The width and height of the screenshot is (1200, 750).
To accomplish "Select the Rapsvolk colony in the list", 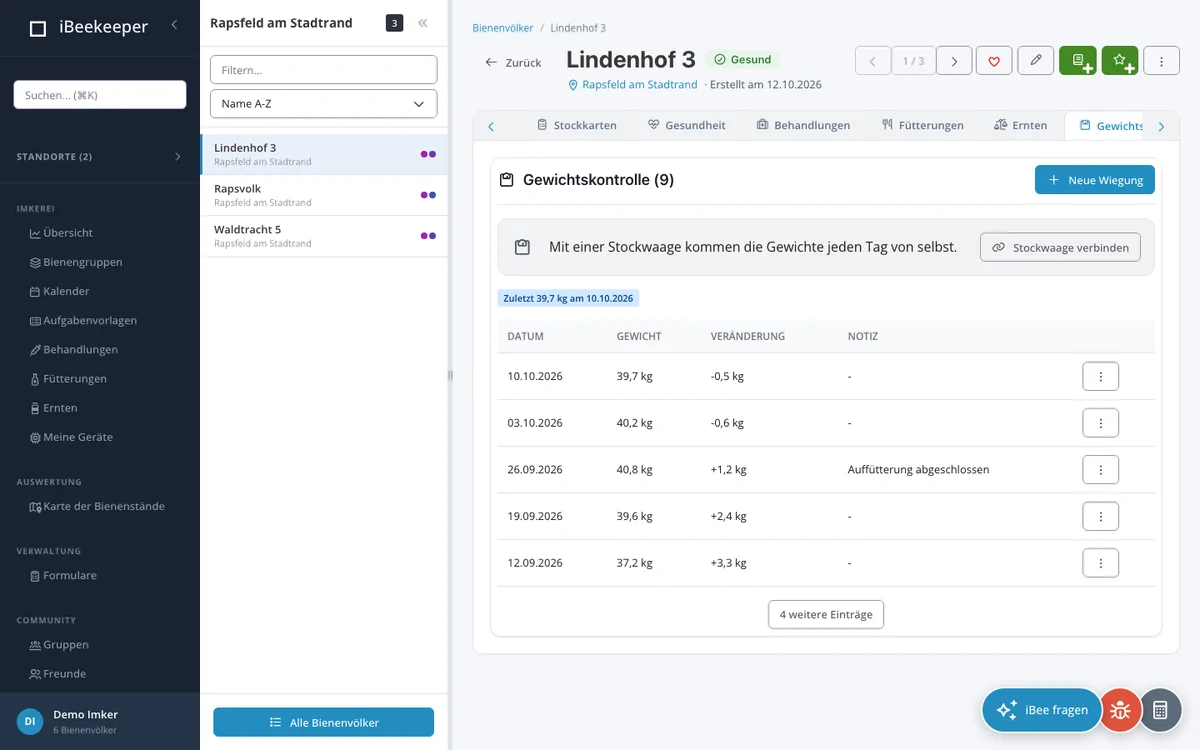I will pyautogui.click(x=324, y=195).
